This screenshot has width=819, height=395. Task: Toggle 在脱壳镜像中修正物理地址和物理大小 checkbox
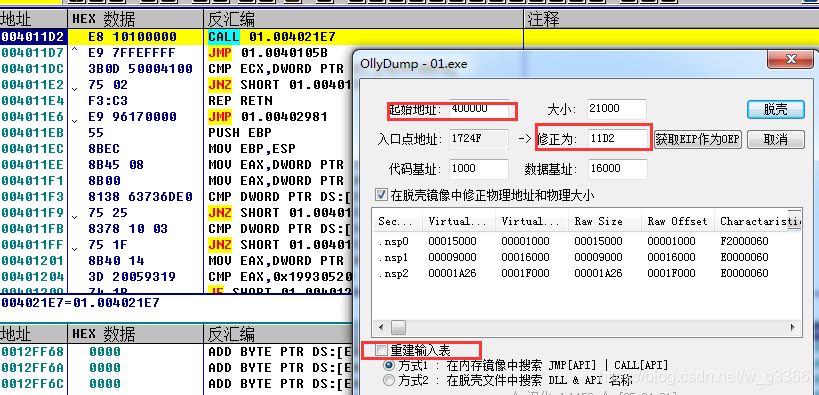click(x=381, y=195)
